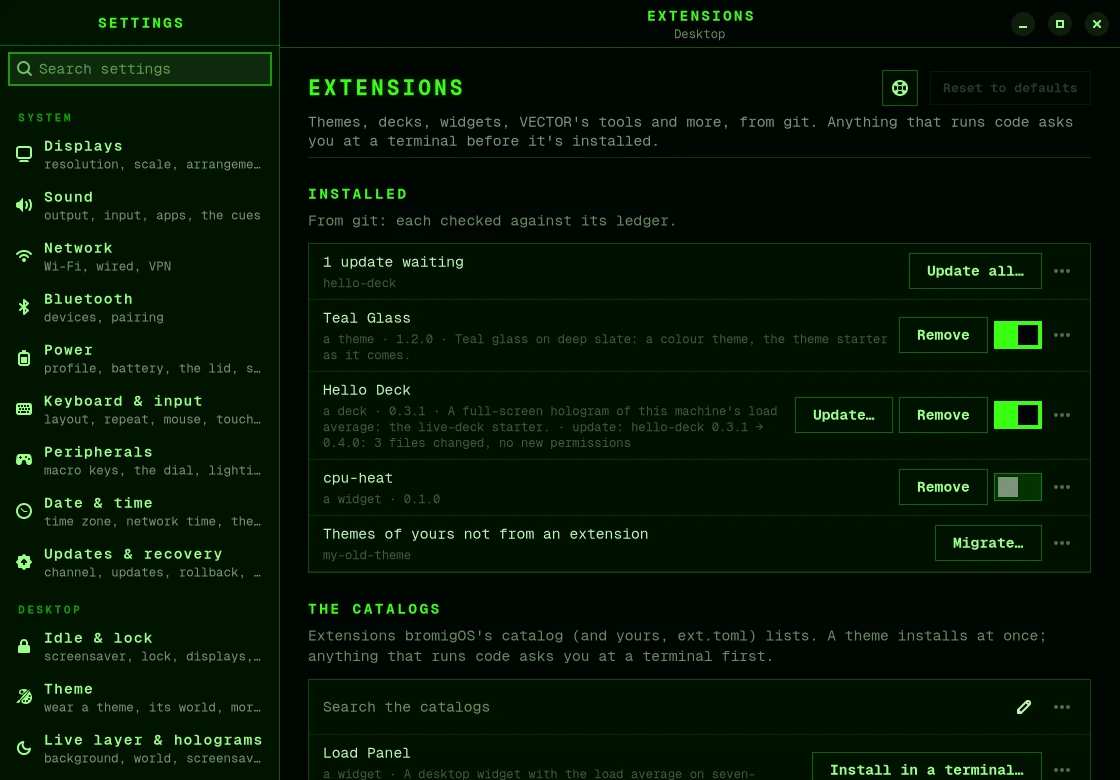This screenshot has width=1120, height=780.
Task: Click the '1 update waiting' text
Action: pos(393,262)
